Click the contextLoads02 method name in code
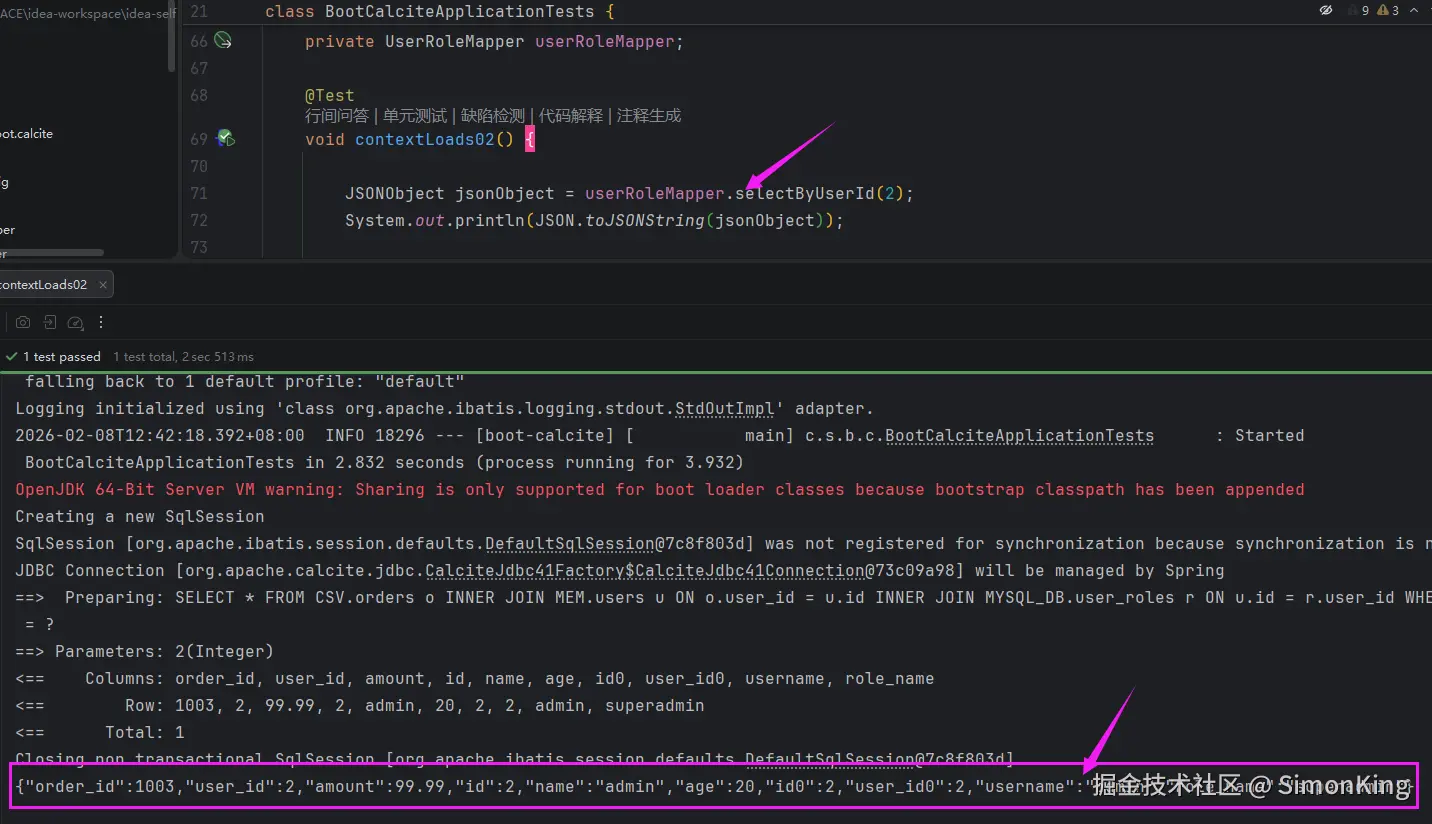The image size is (1432, 824). tap(425, 139)
